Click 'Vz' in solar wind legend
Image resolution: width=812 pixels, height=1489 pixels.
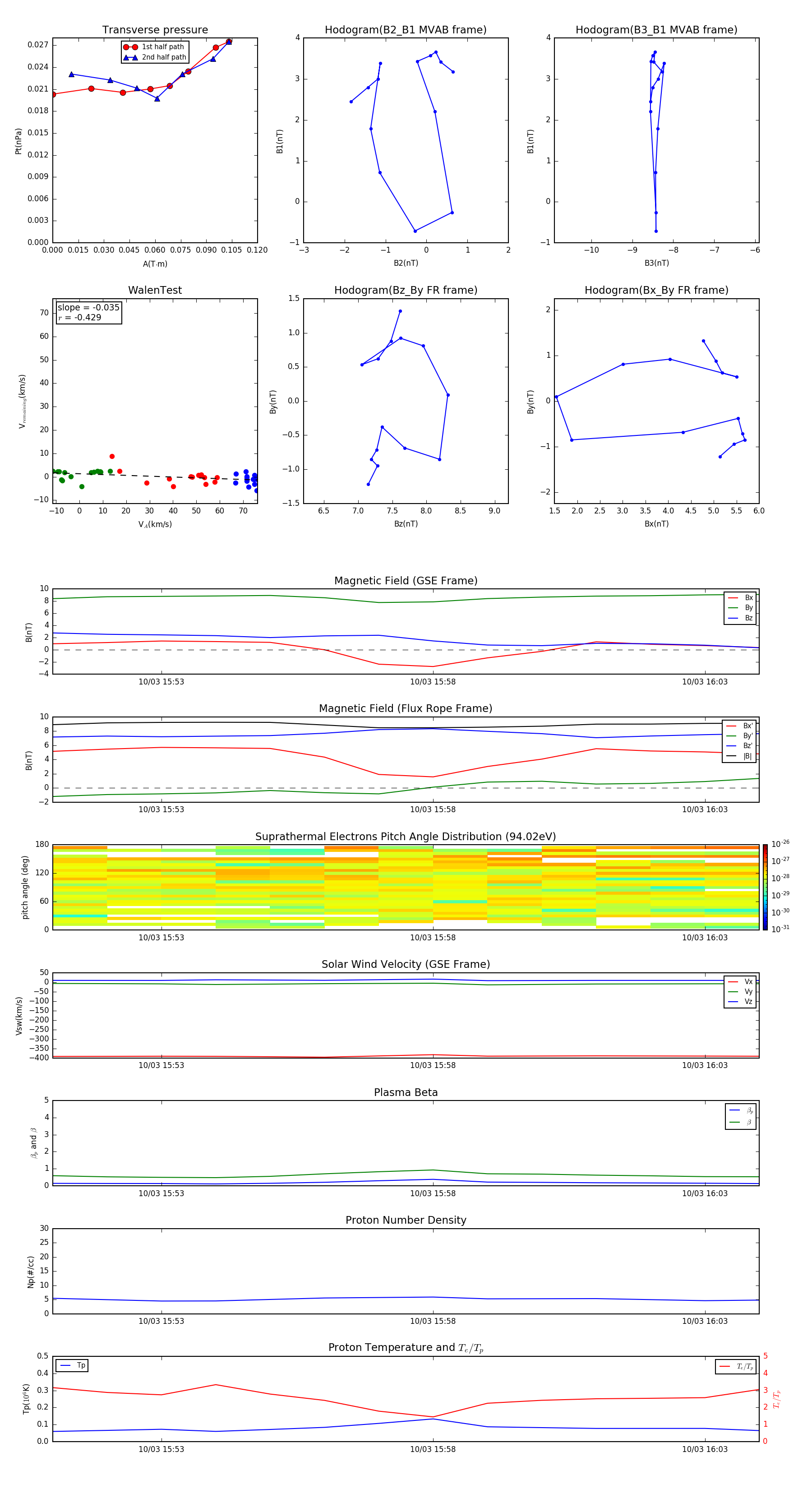pos(748,1002)
